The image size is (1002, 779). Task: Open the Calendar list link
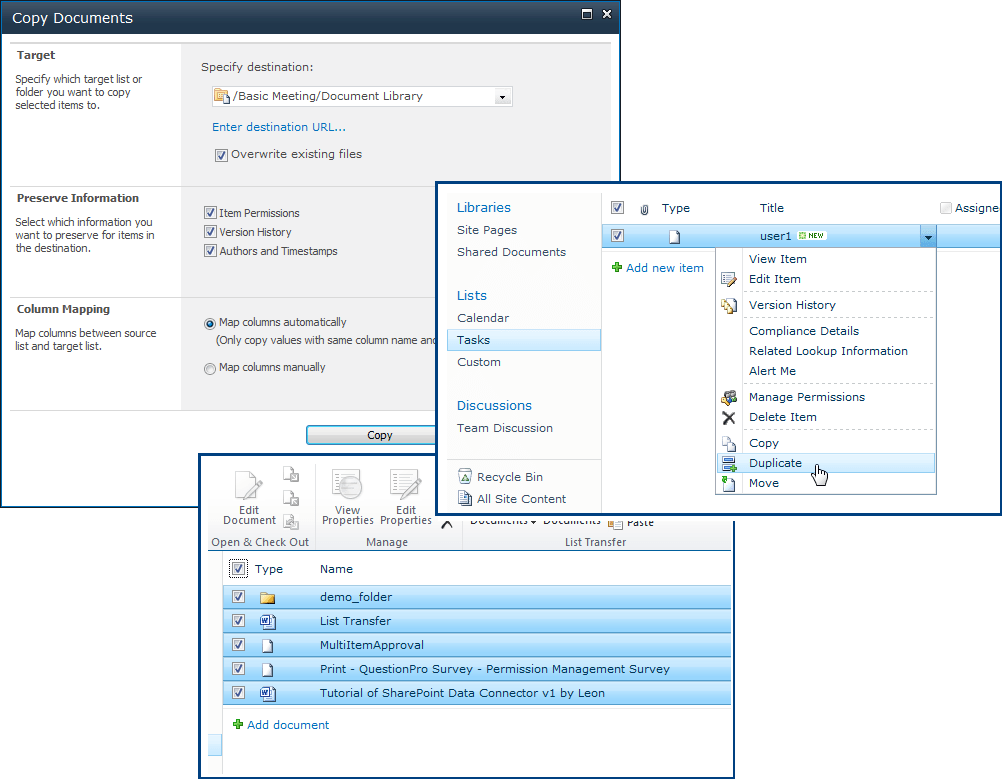pos(483,318)
